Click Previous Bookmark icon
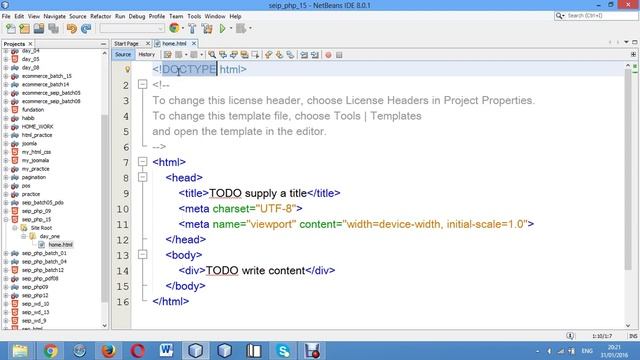Image resolution: width=640 pixels, height=360 pixels. (269, 55)
